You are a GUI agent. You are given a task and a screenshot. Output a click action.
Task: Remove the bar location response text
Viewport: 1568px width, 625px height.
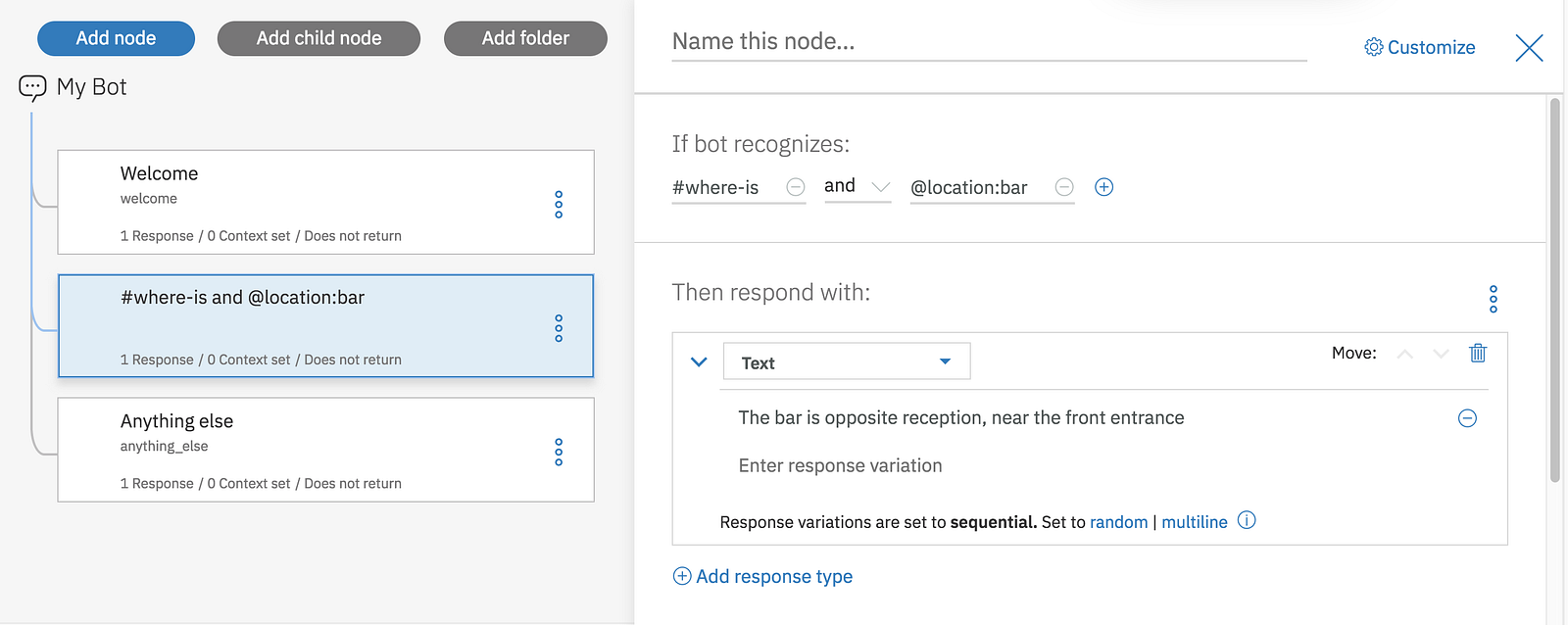click(x=1467, y=418)
